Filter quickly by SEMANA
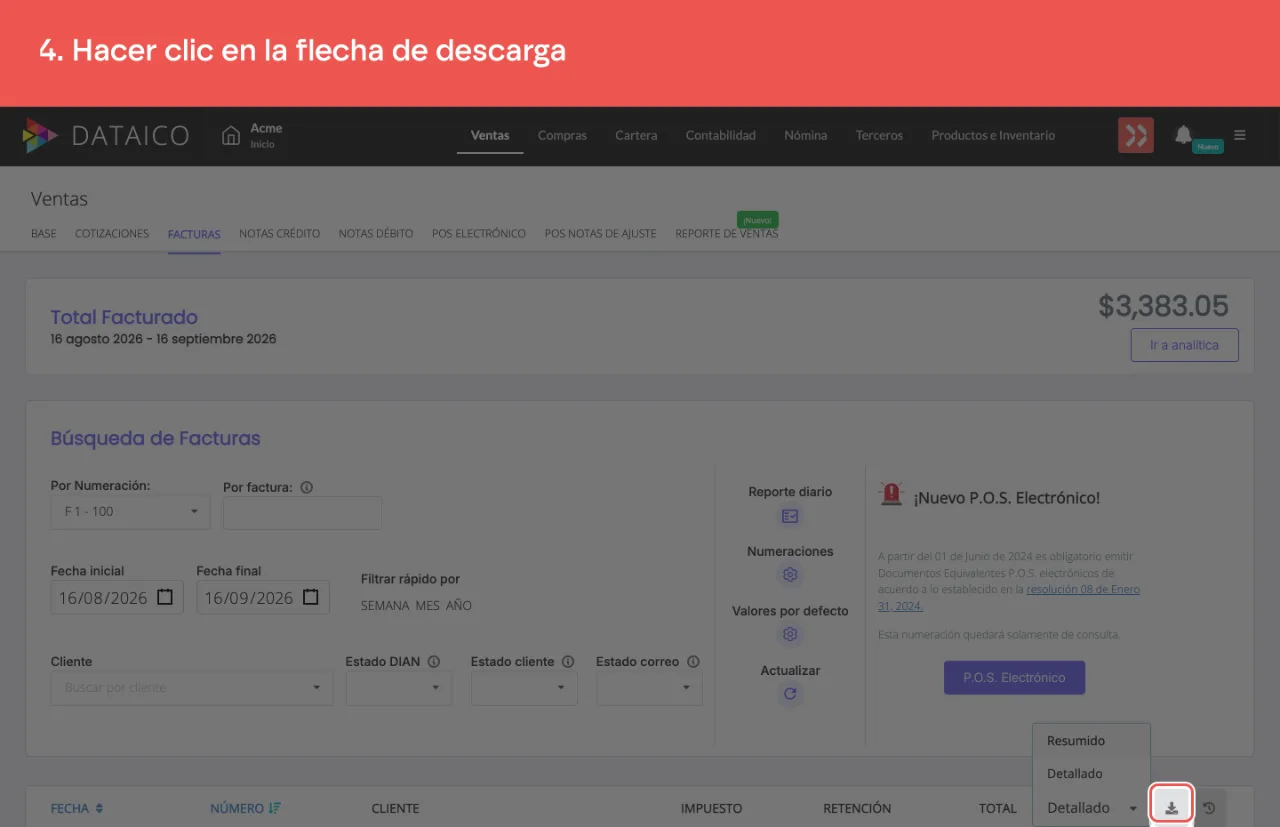 (385, 606)
